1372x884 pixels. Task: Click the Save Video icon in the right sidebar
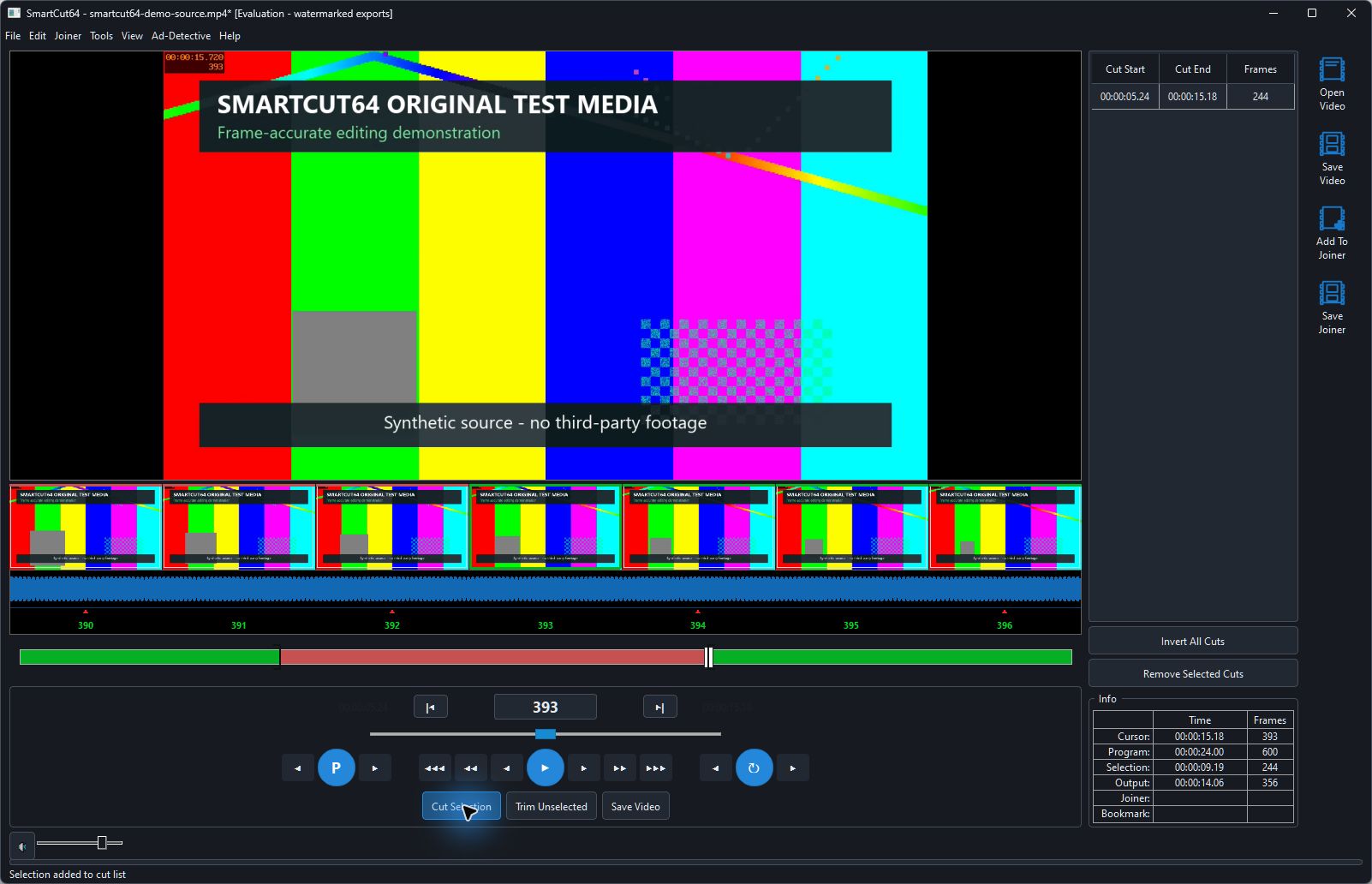(1332, 144)
